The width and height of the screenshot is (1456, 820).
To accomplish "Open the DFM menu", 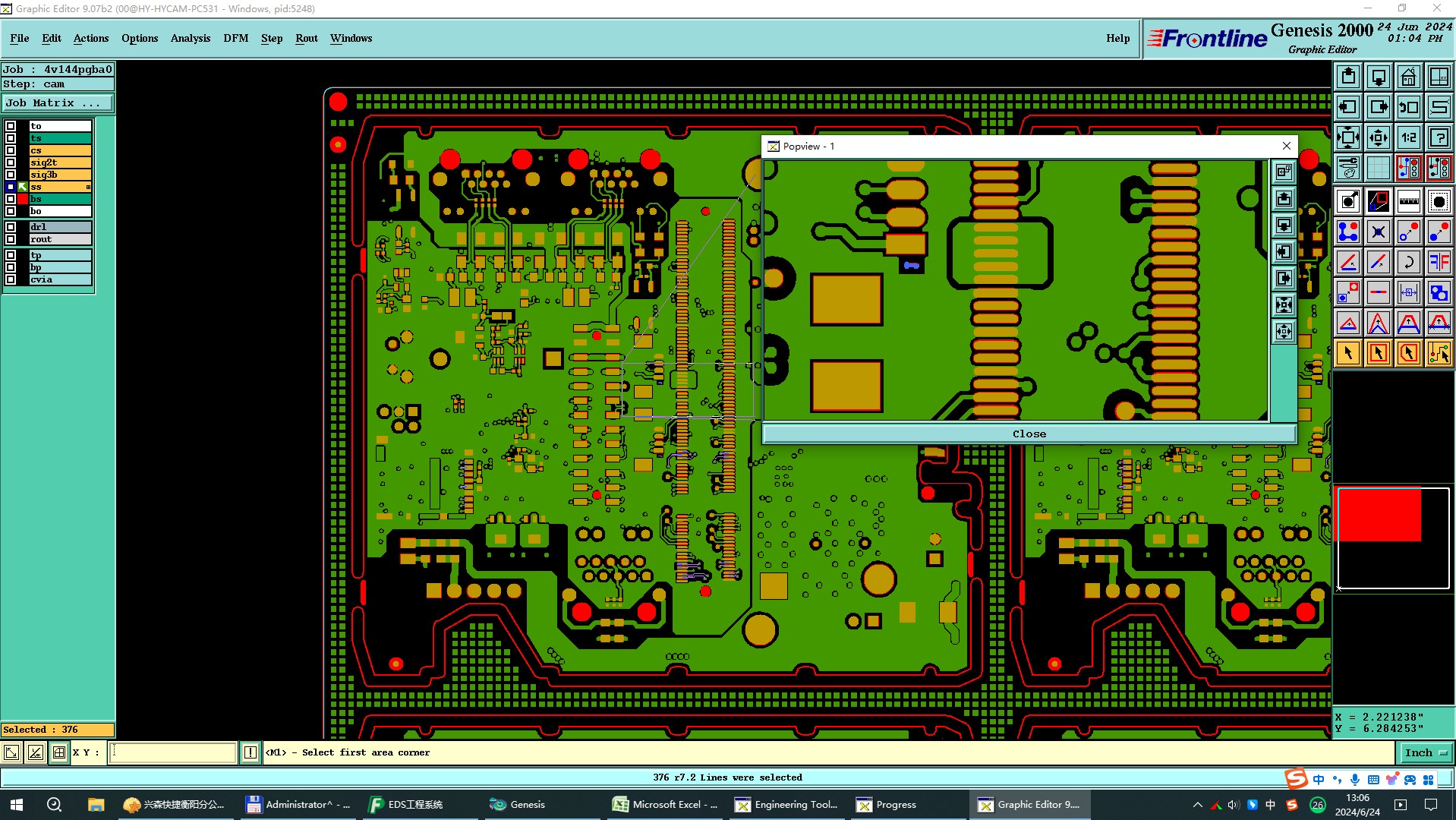I will pos(236,38).
